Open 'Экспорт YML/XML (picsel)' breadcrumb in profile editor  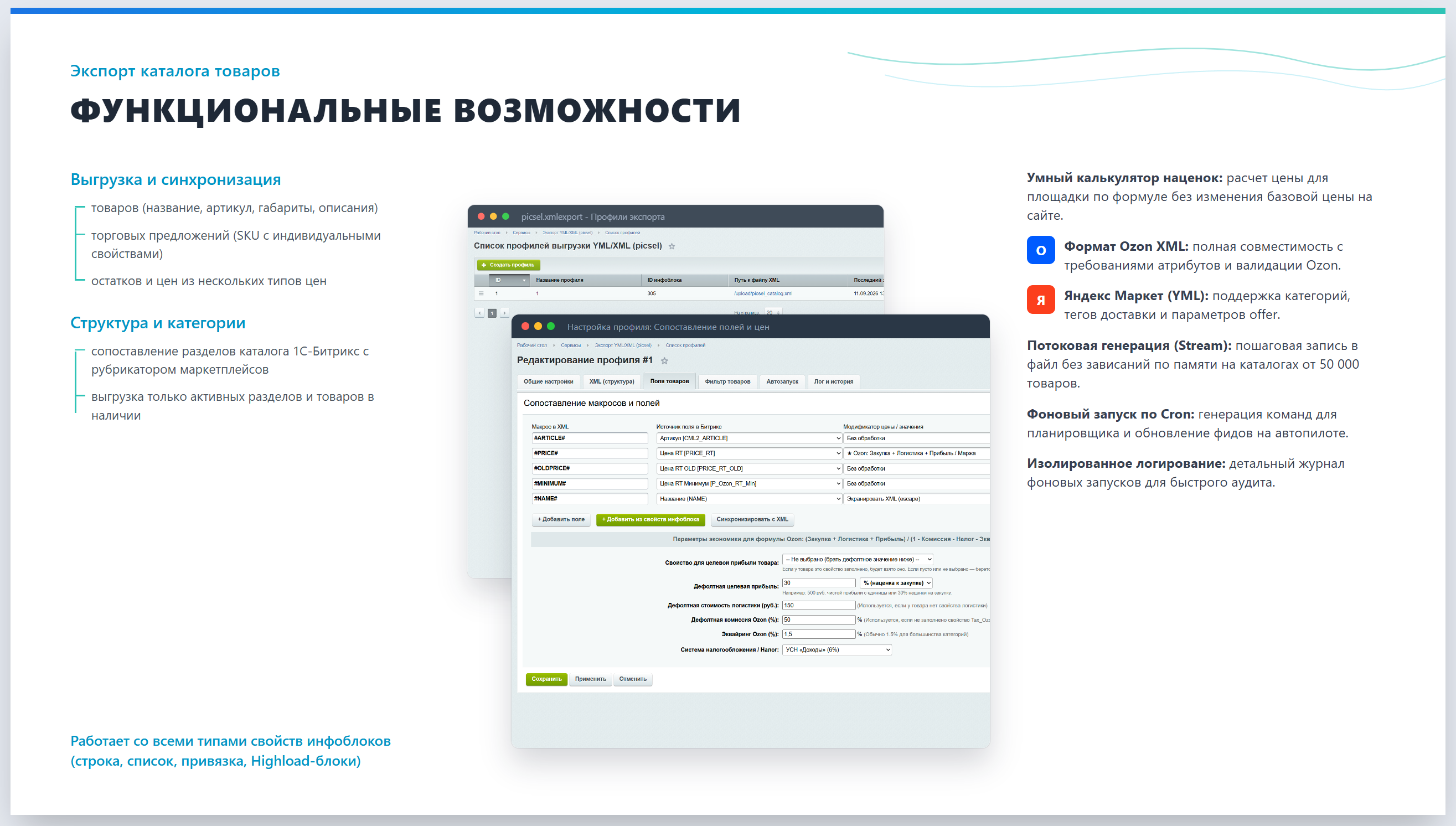pyautogui.click(x=623, y=345)
